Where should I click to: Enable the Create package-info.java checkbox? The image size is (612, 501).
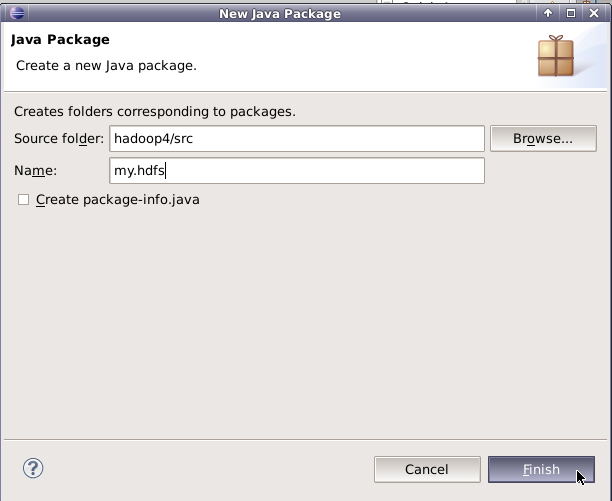pyautogui.click(x=23, y=200)
